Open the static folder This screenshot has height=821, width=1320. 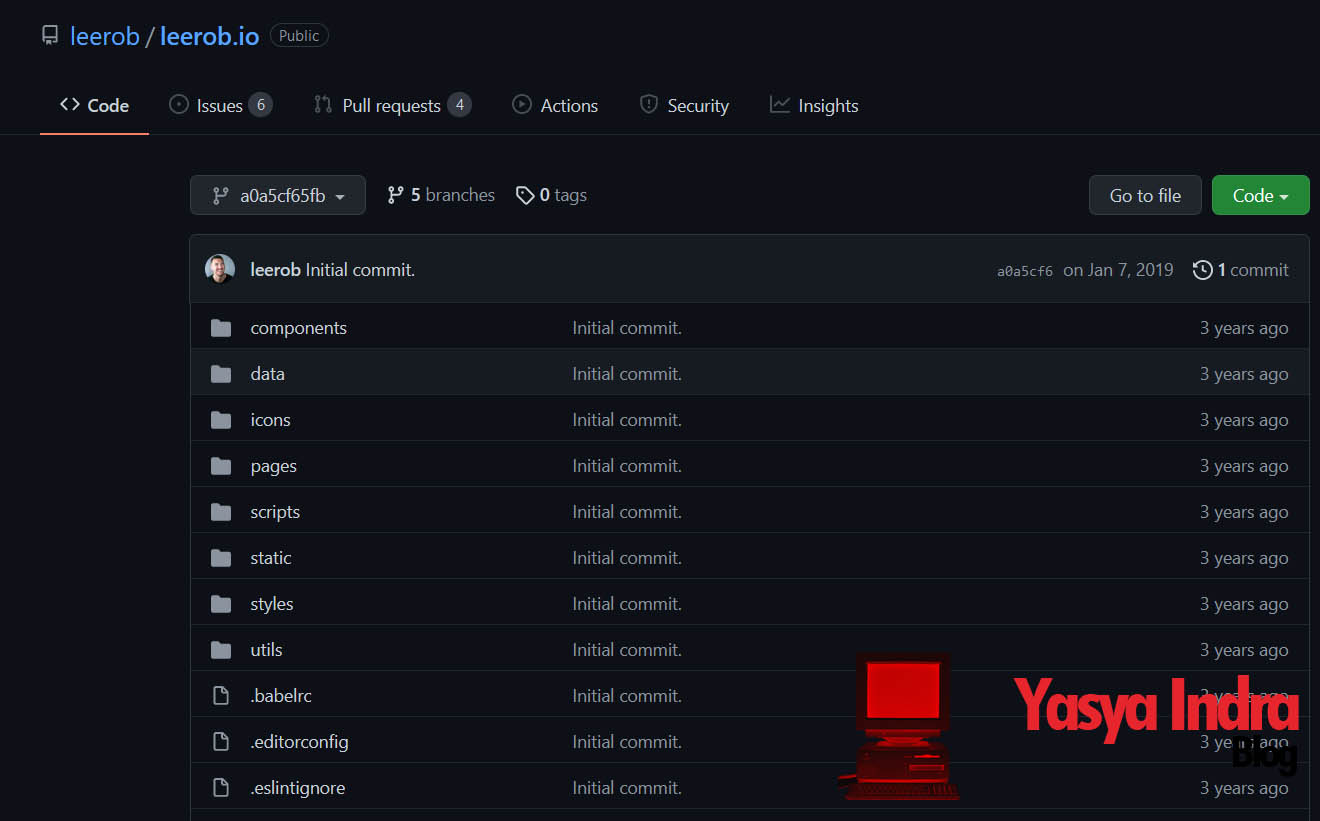point(271,558)
